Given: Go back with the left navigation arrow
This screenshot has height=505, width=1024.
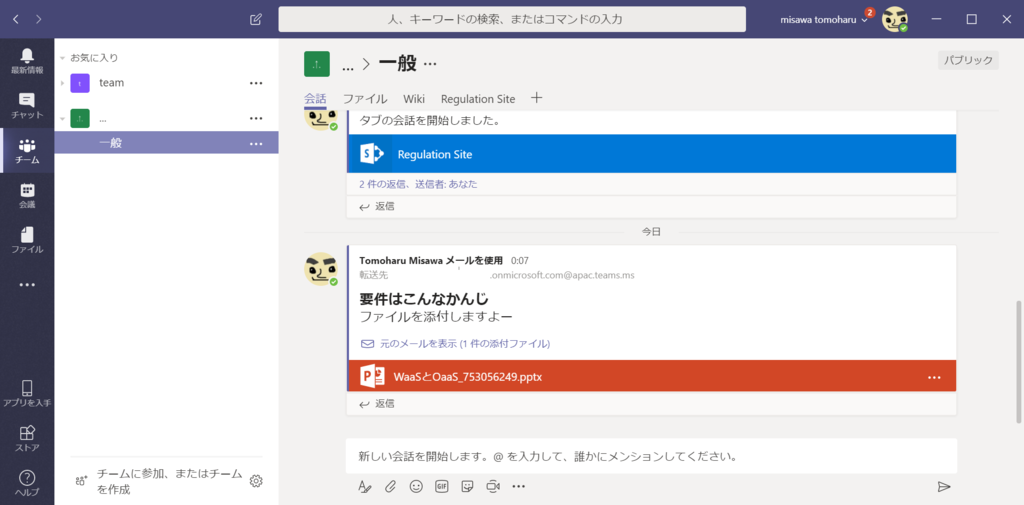Looking at the screenshot, I should click(x=16, y=19).
